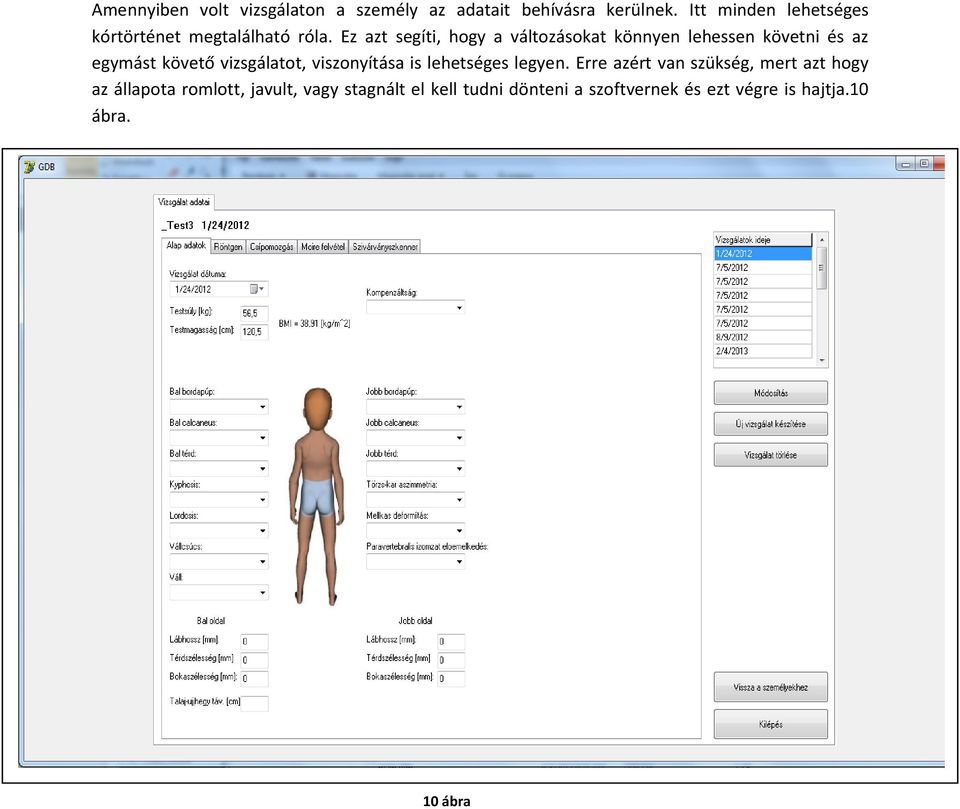Click Vissza a személyekhez button

point(770,687)
